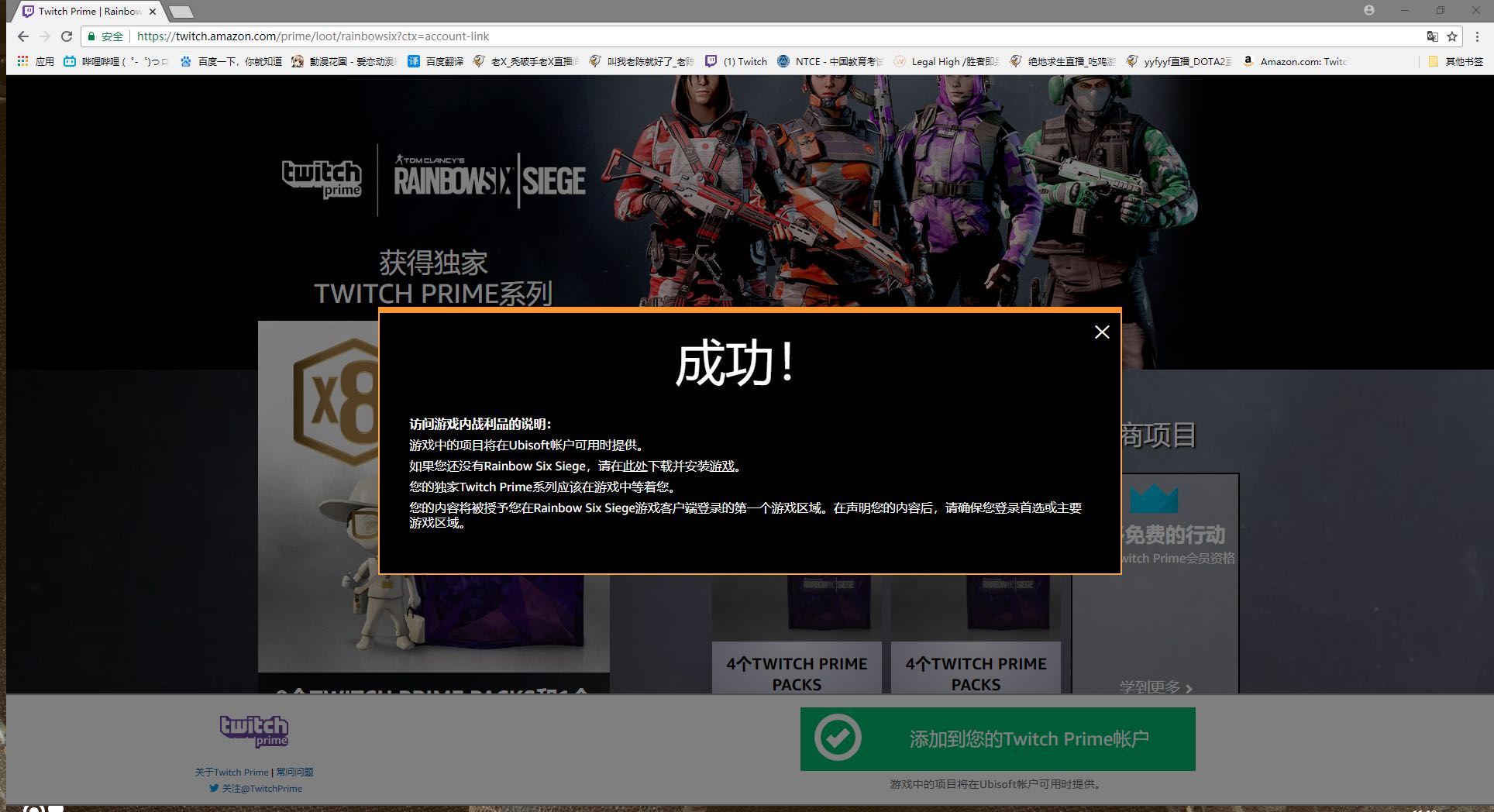This screenshot has height=812, width=1494.
Task: Open the Chrome three-dot menu
Action: [x=1478, y=36]
